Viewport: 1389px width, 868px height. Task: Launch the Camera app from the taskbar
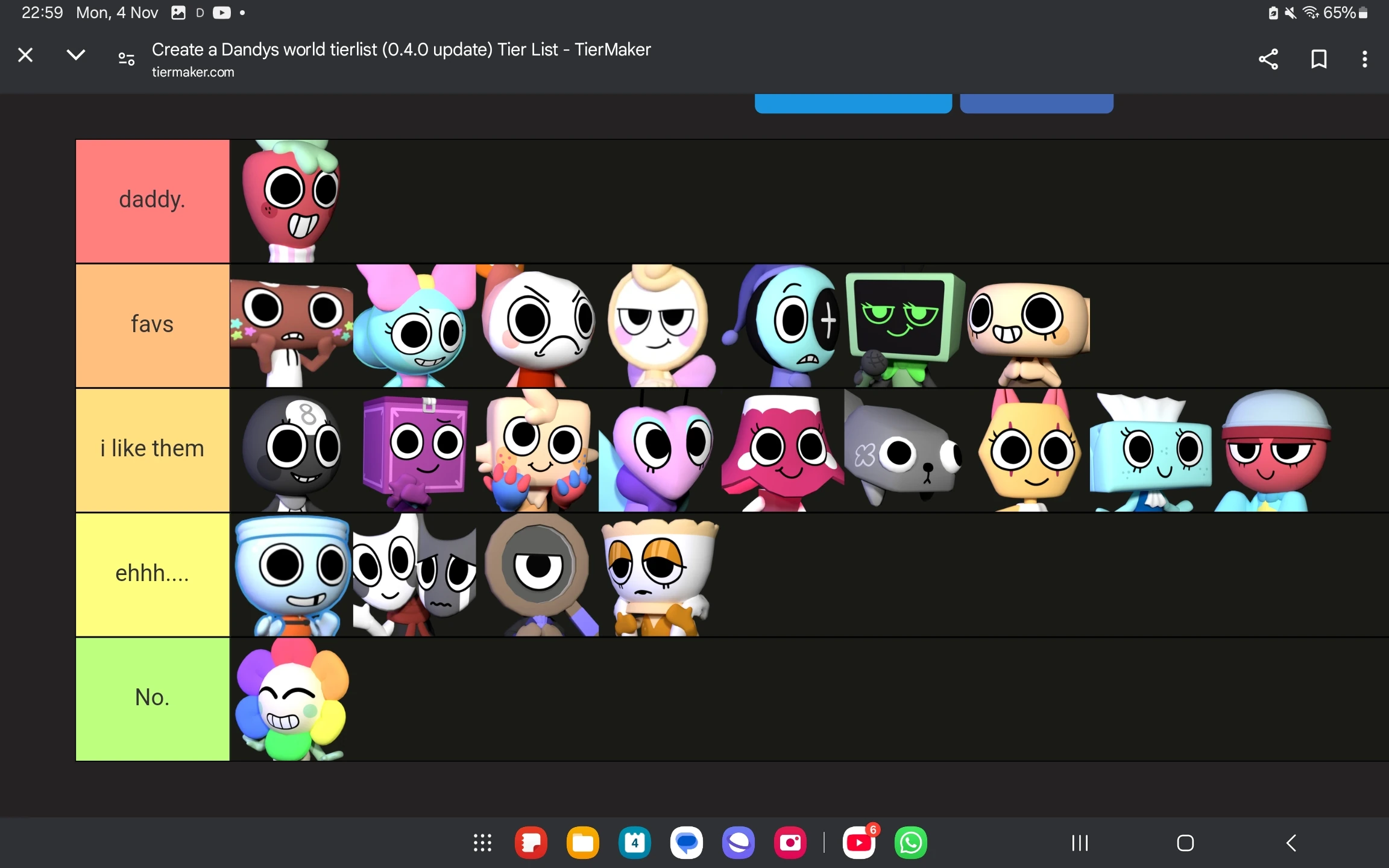(791, 843)
